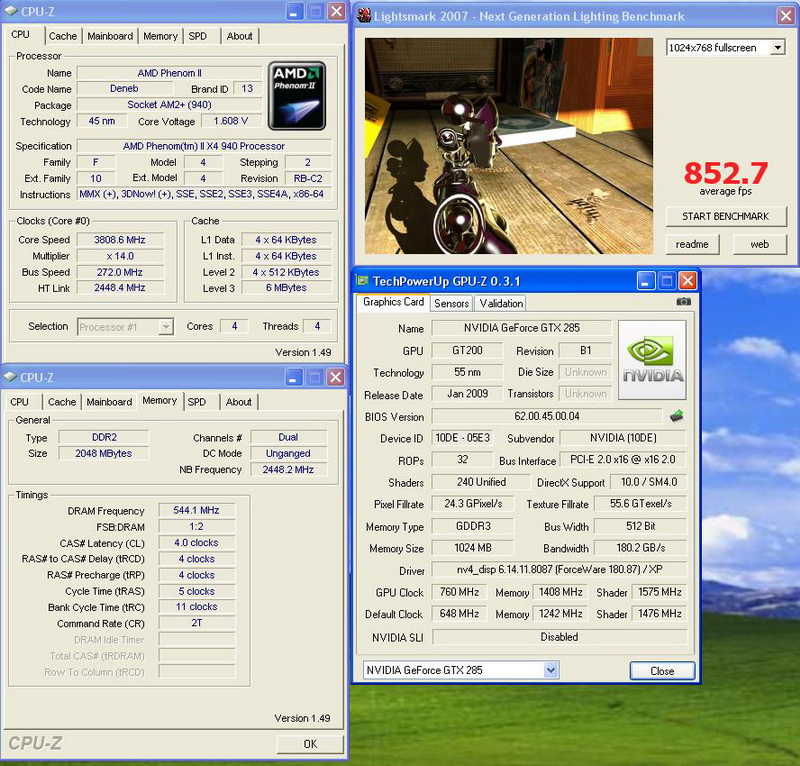Switch to the Sensors tab in GPU-Z

452,303
